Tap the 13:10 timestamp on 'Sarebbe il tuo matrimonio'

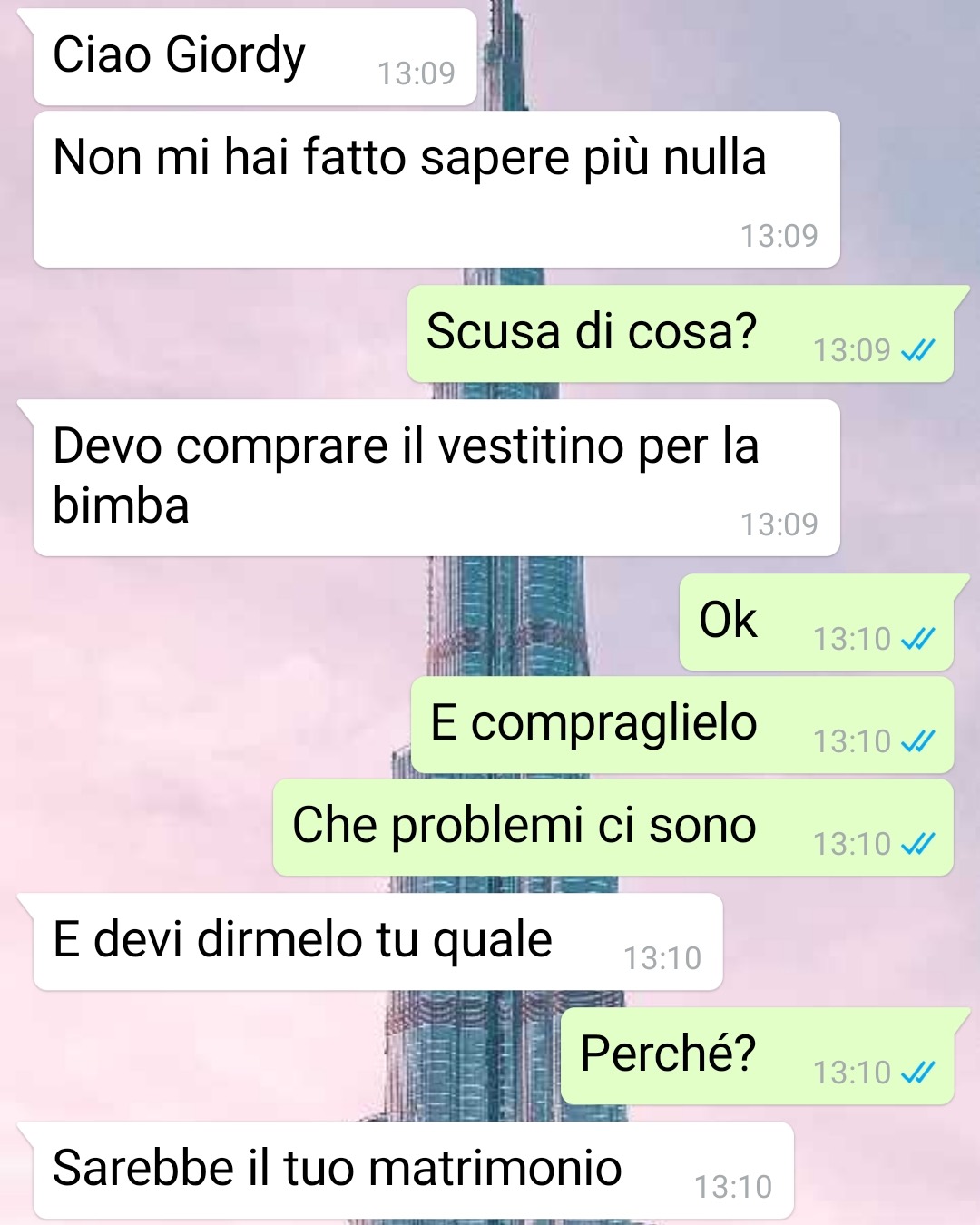click(x=733, y=1187)
